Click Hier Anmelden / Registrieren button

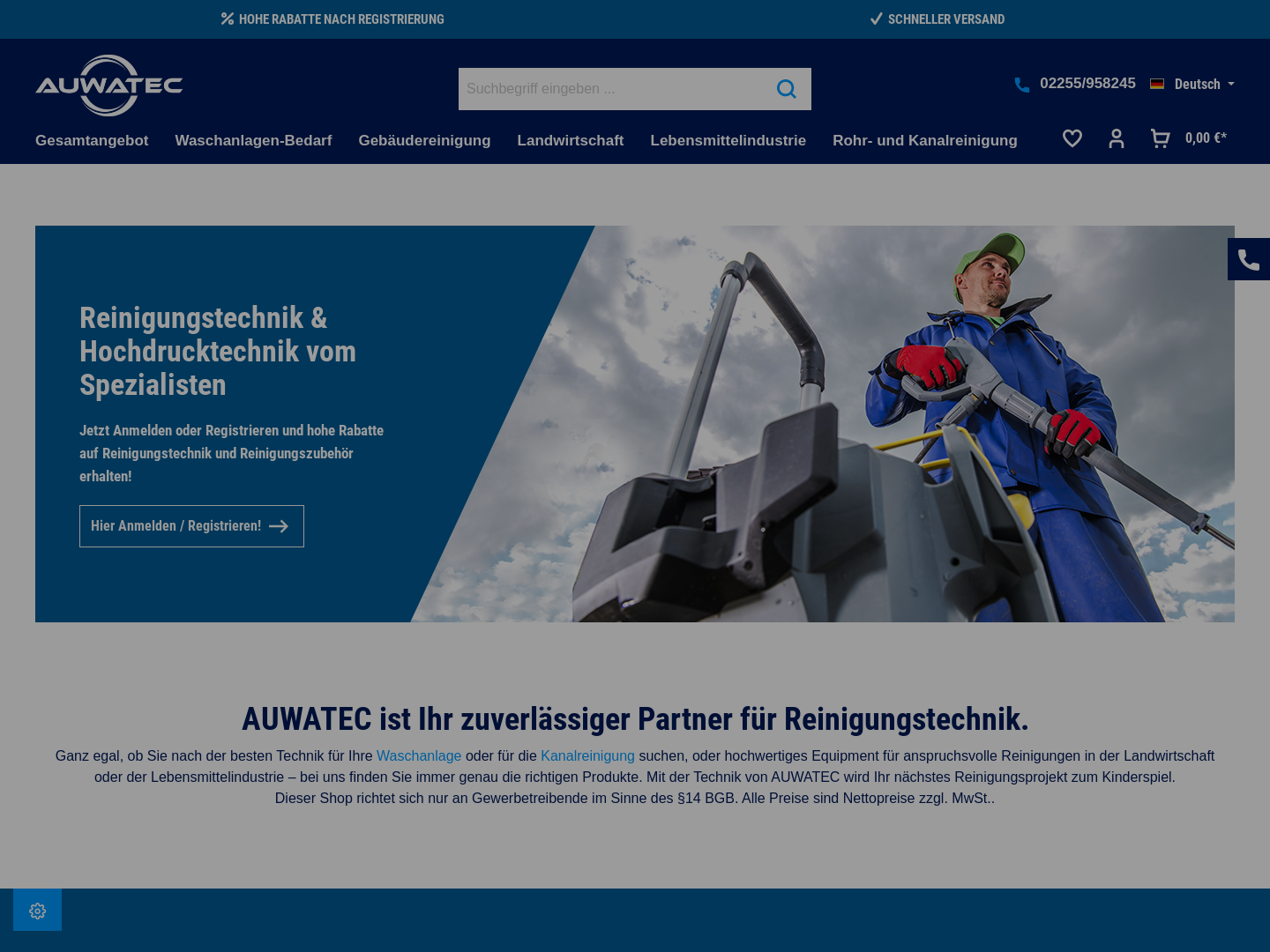[x=191, y=526]
